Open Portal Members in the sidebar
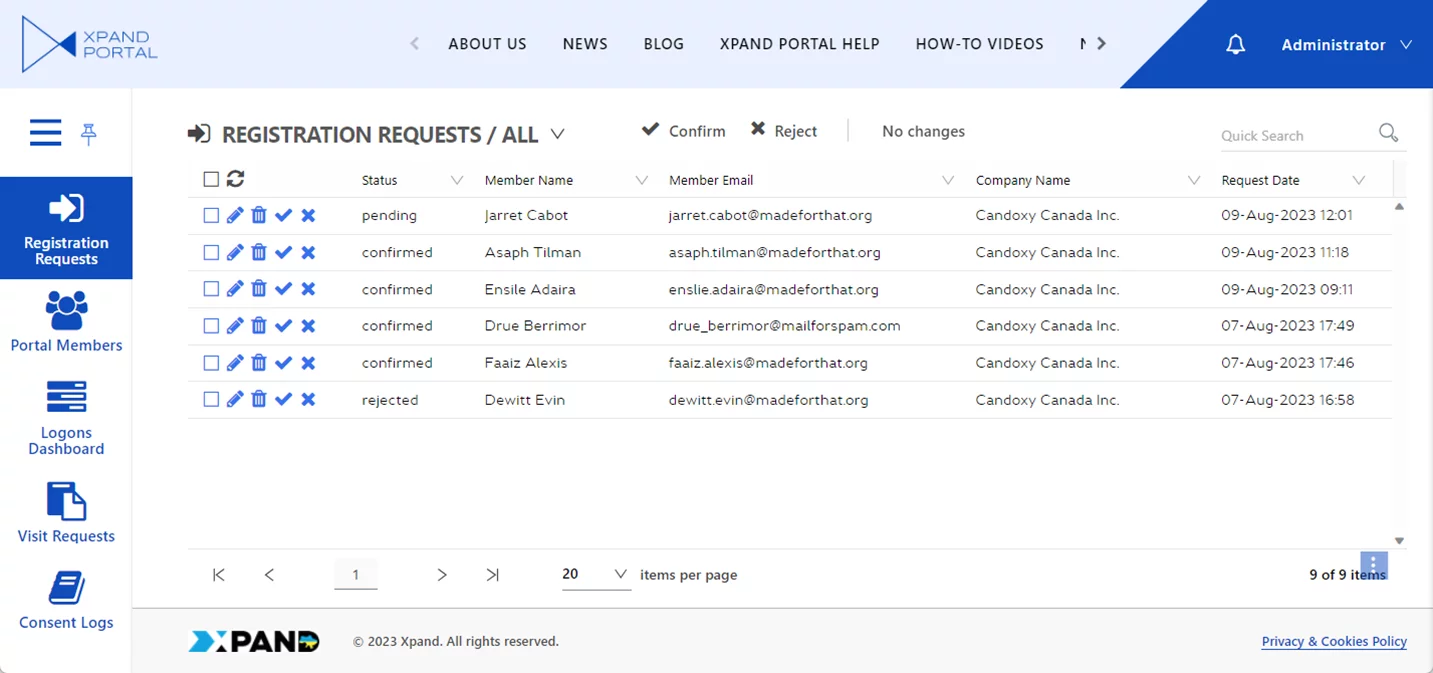Viewport: 1433px width, 673px height. click(x=66, y=322)
